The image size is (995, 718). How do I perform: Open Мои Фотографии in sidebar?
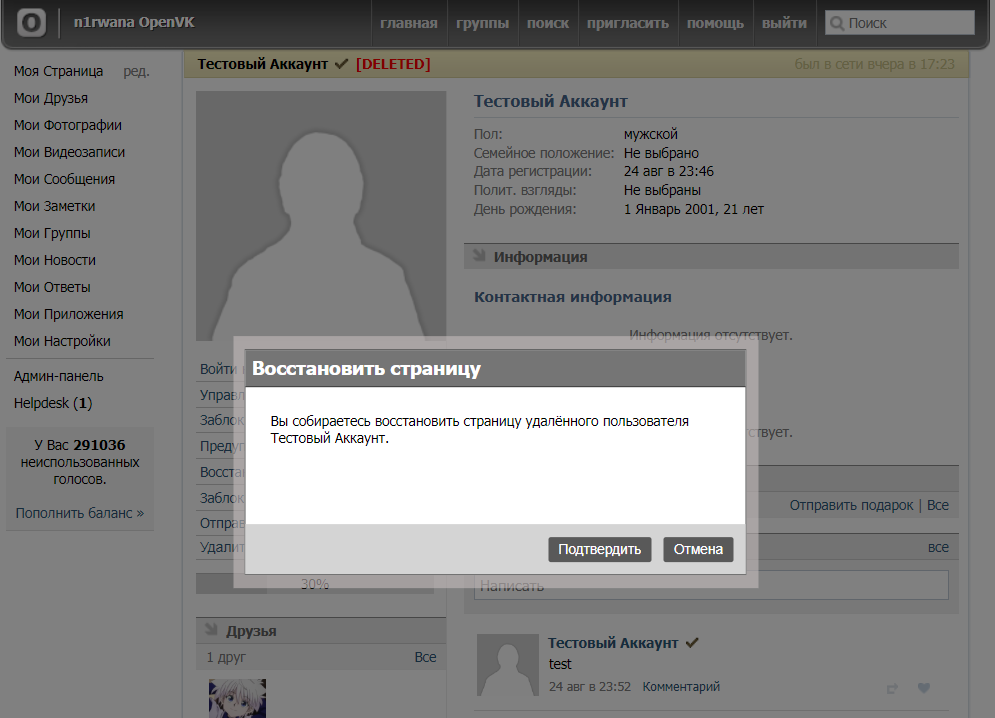tap(68, 125)
